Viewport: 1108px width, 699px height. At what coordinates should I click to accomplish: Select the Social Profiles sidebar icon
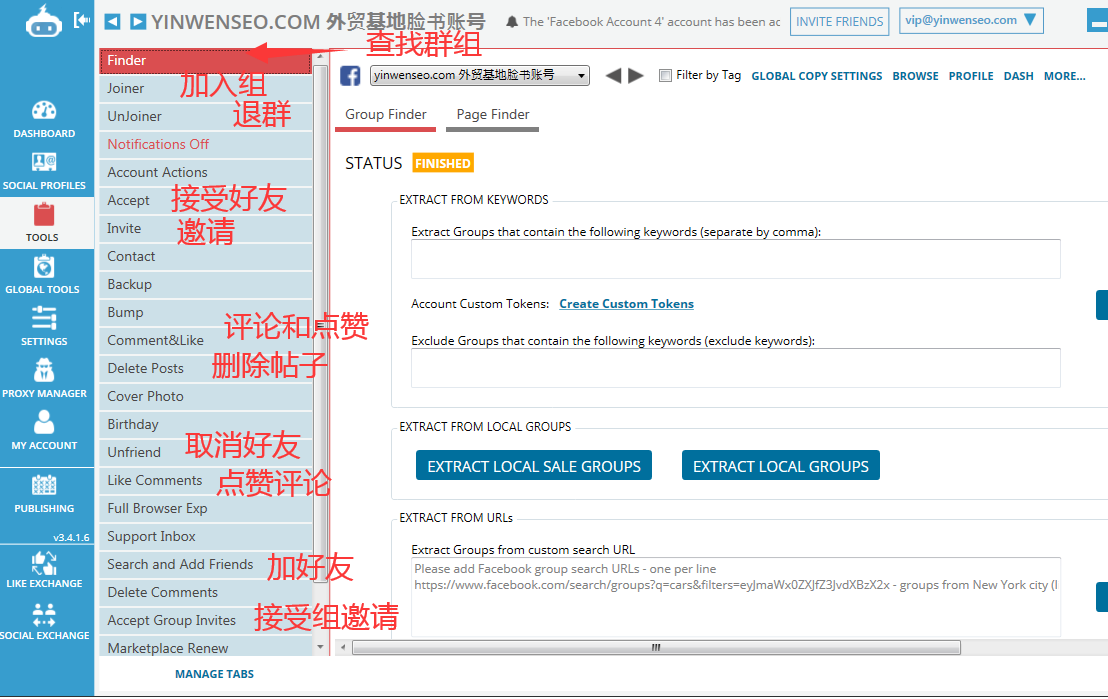pyautogui.click(x=44, y=163)
